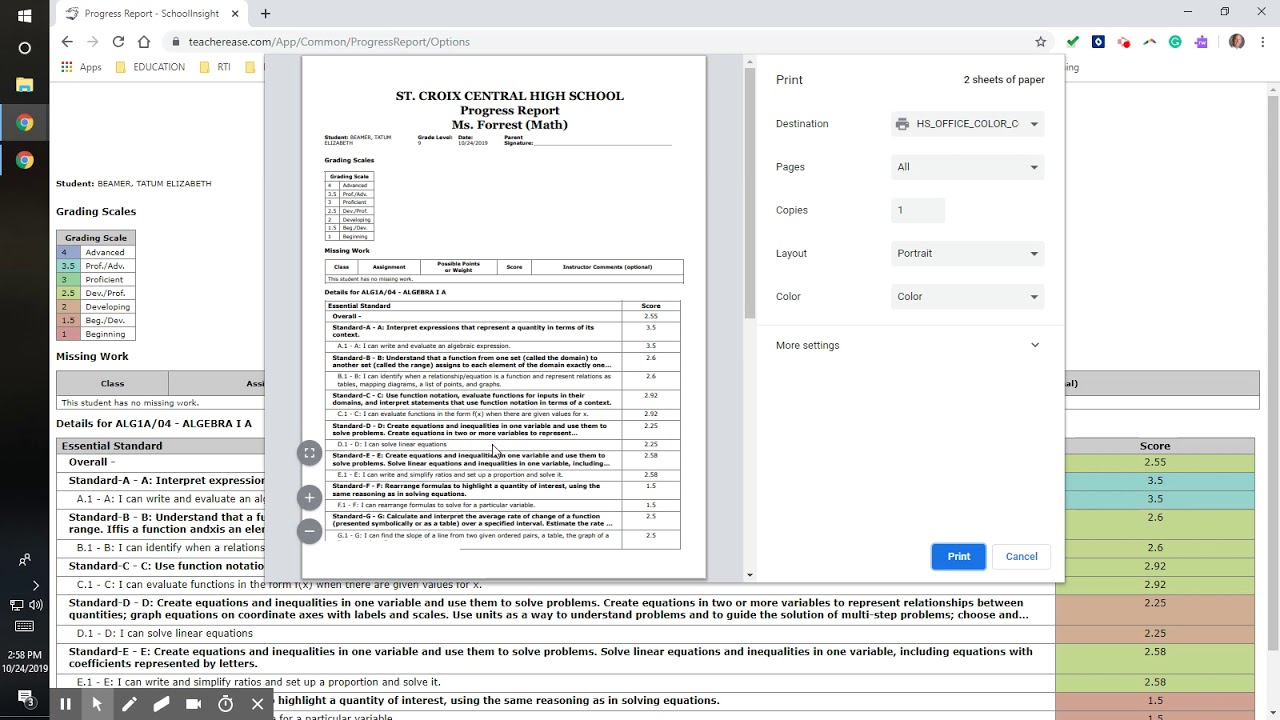Screen dimensions: 1280x720
Task: Open the Color dropdown
Action: (x=967, y=296)
